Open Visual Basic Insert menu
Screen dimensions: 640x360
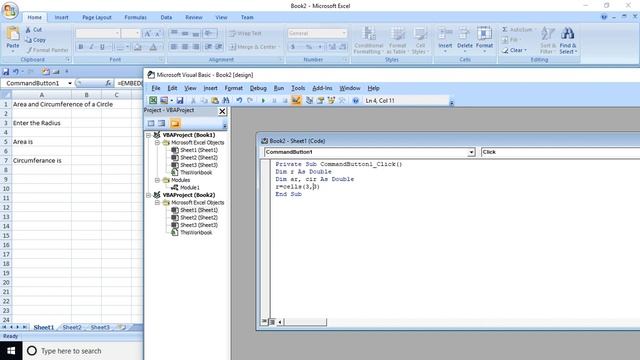point(210,88)
